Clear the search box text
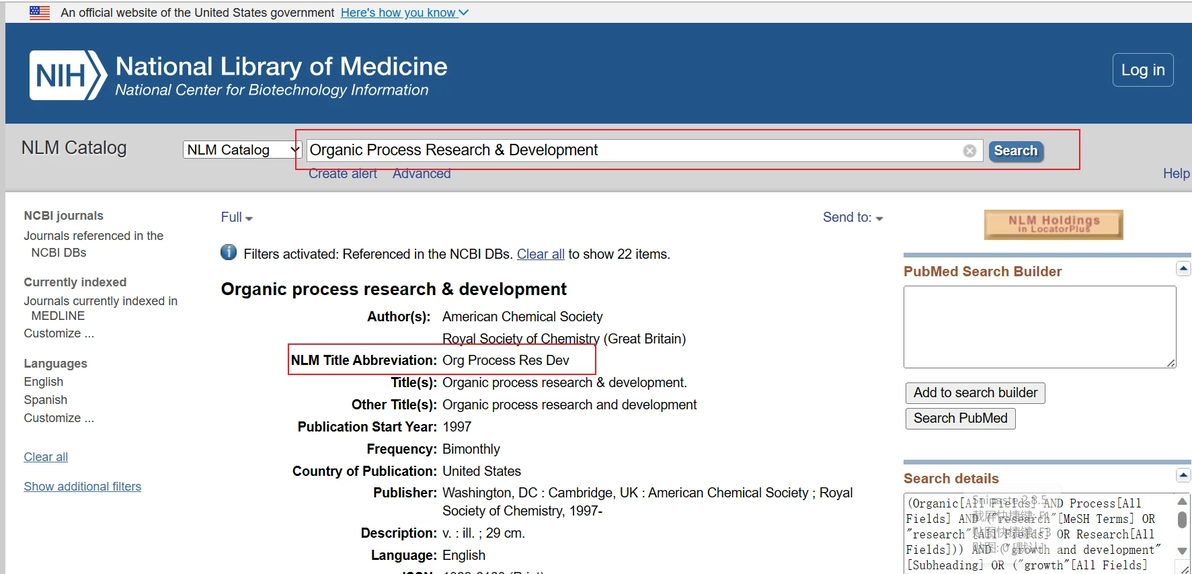1192x574 pixels. click(x=969, y=151)
